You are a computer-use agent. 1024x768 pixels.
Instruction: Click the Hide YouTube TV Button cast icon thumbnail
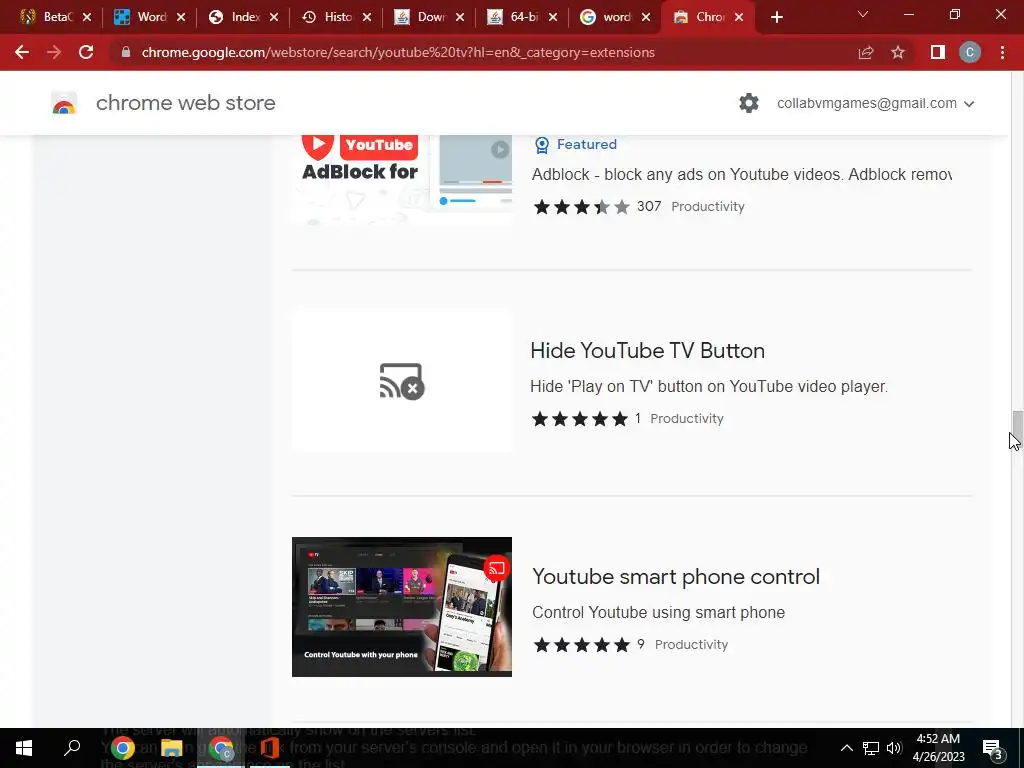(x=402, y=381)
